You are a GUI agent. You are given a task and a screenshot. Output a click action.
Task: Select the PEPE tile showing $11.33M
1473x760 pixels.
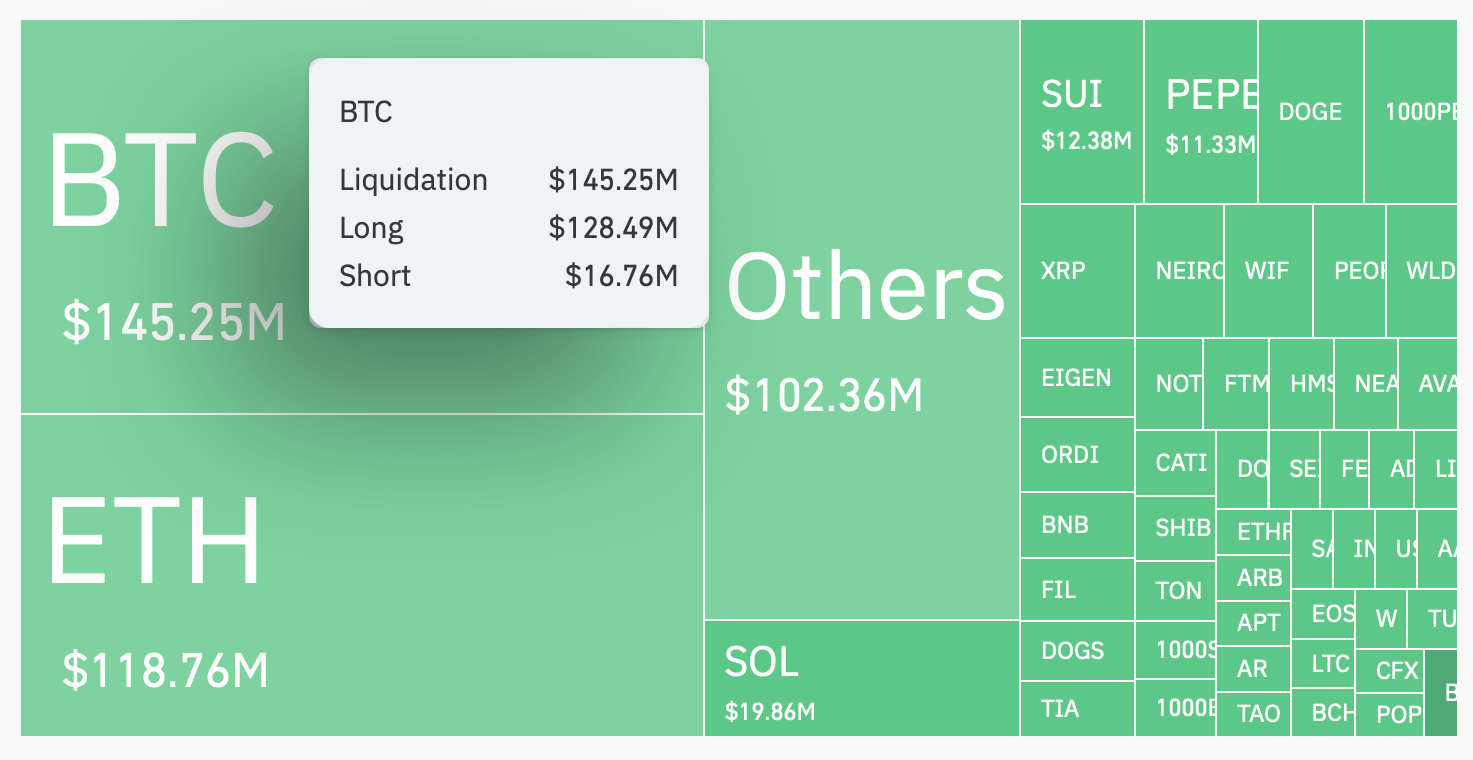[x=1201, y=112]
